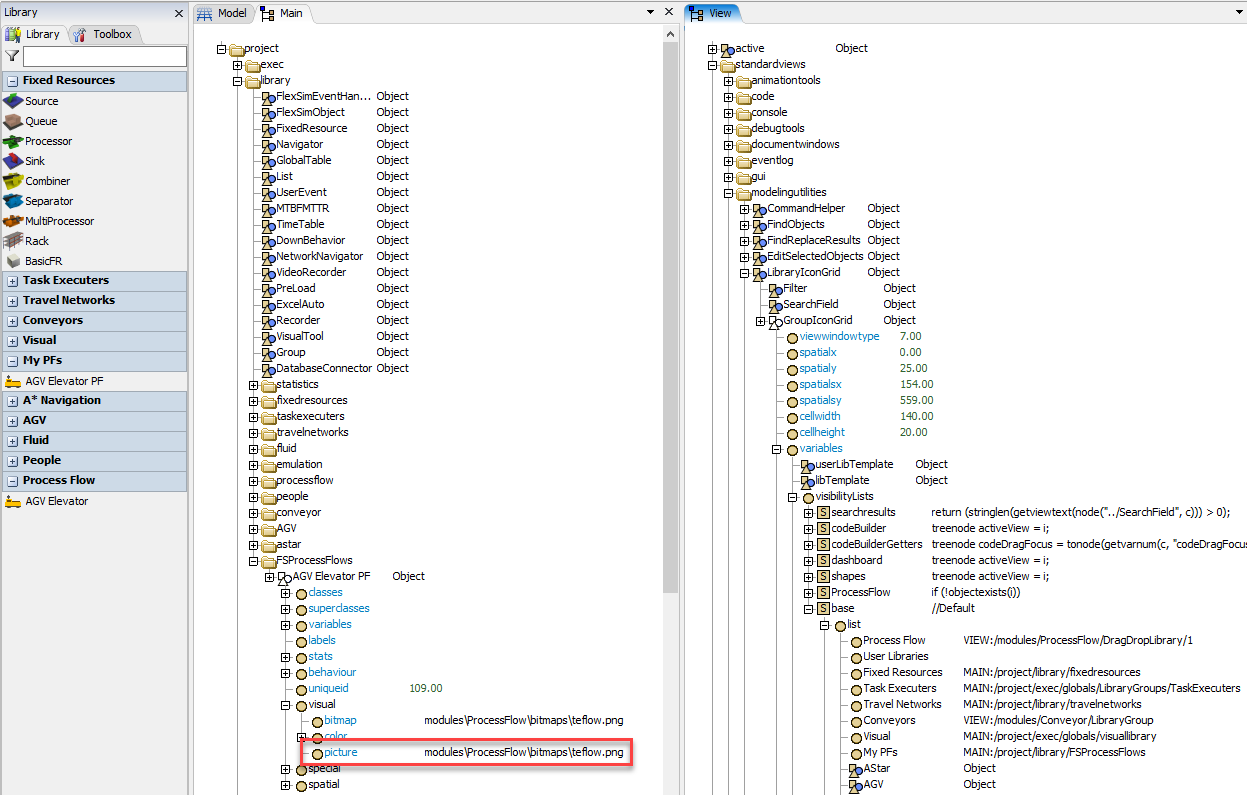Expand the Task Executers library group
1247x795 pixels.
click(x=12, y=281)
